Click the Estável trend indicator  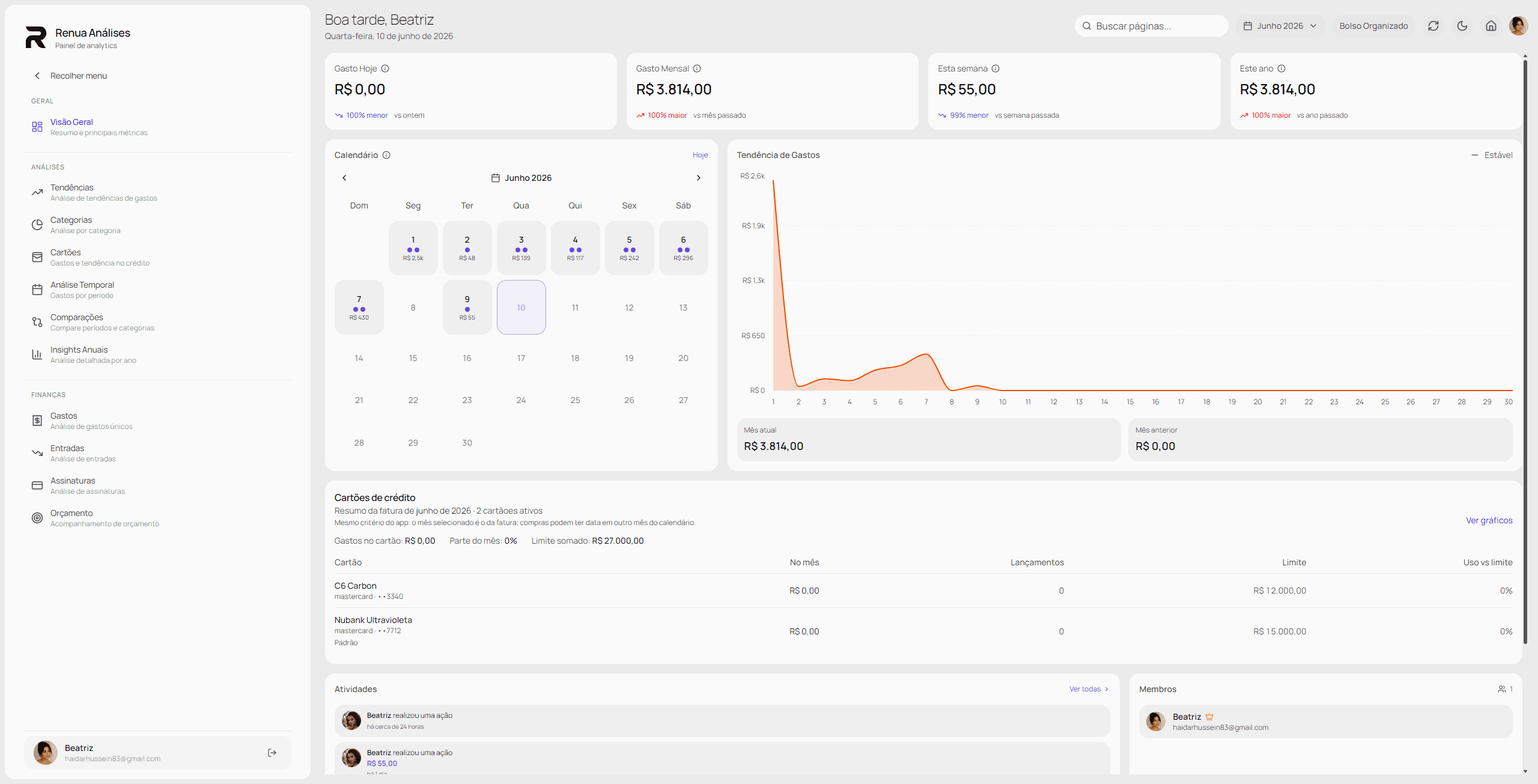click(1492, 155)
